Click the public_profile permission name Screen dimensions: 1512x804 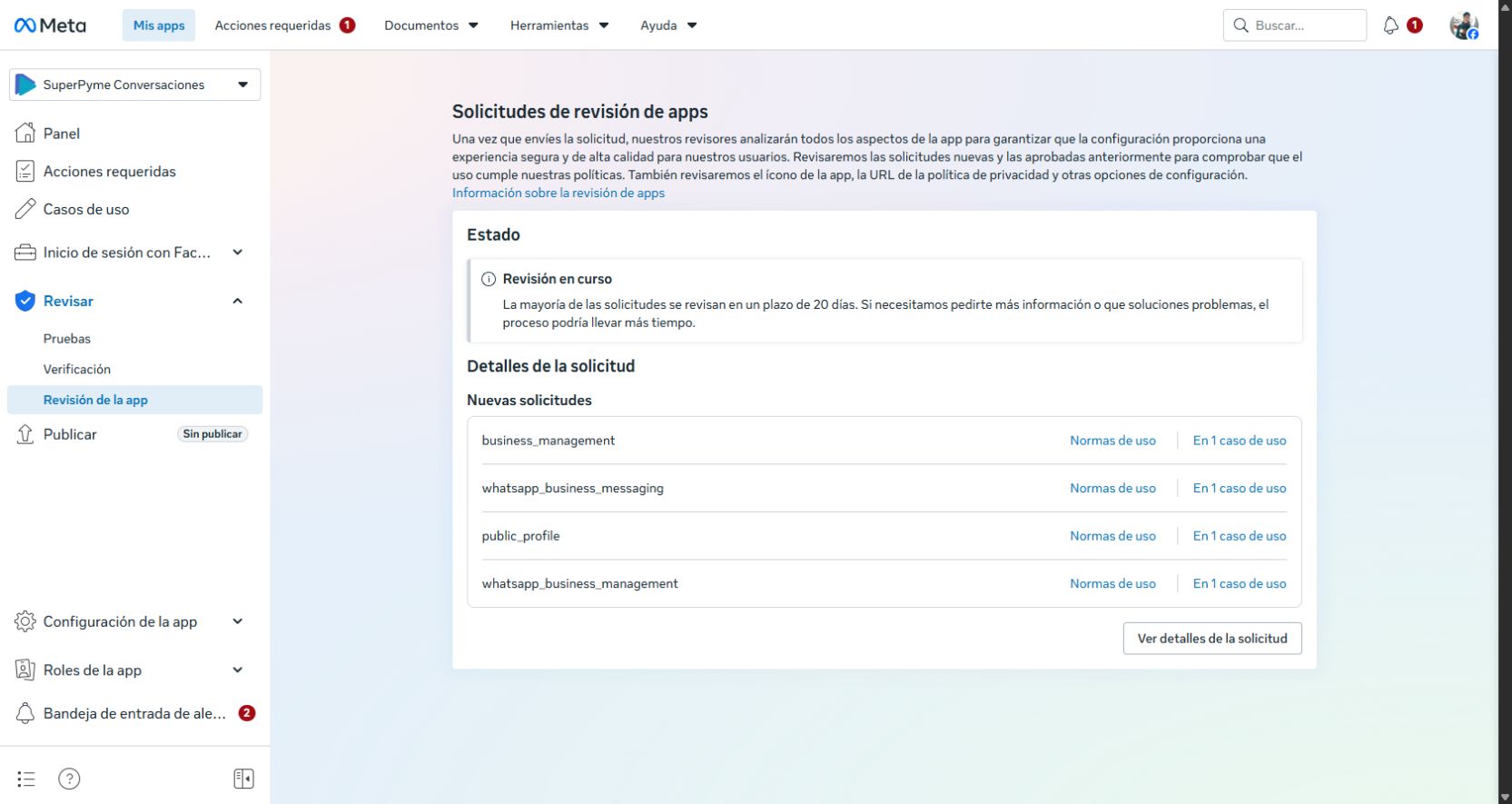[521, 536]
